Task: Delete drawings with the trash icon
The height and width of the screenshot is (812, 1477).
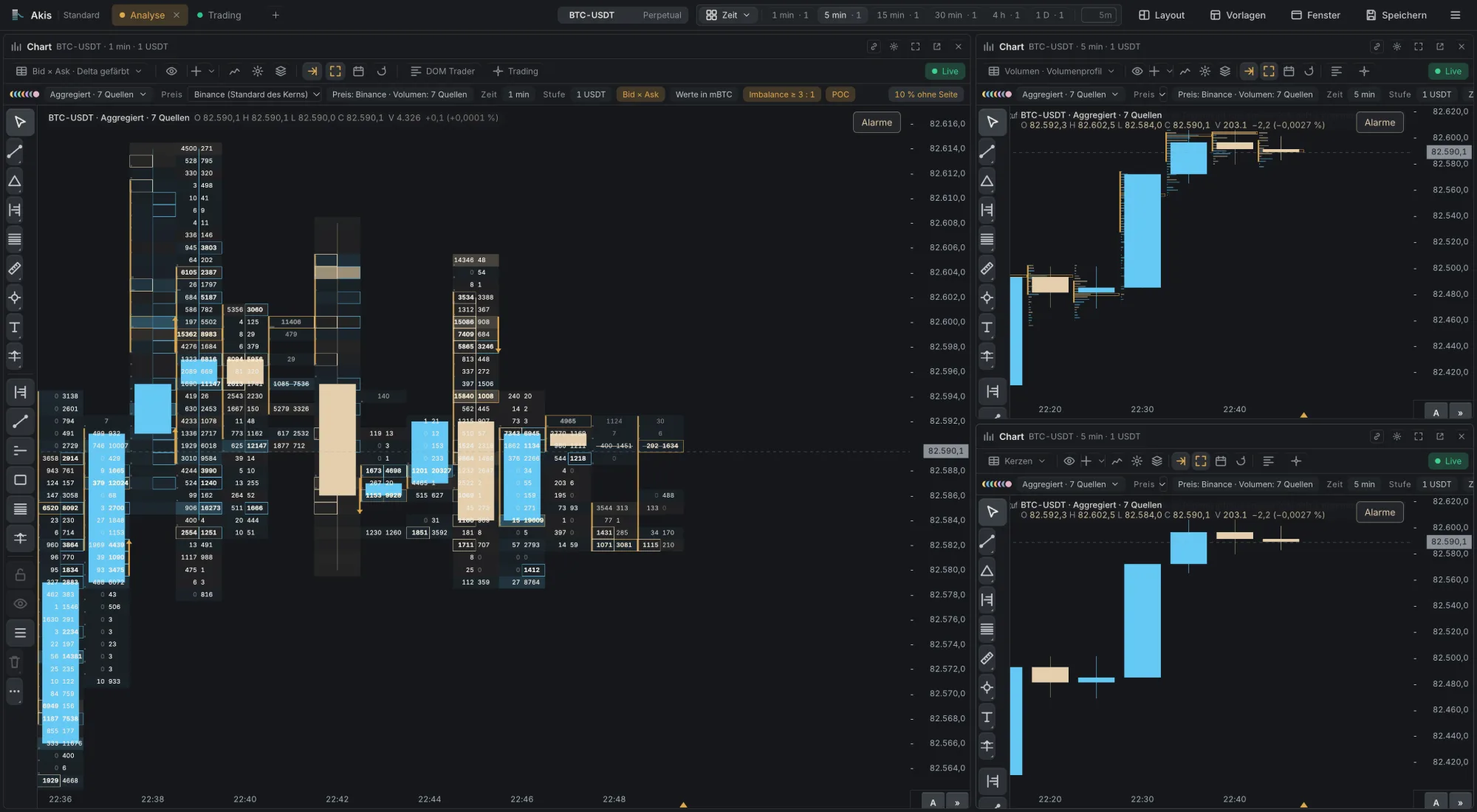Action: 15,662
